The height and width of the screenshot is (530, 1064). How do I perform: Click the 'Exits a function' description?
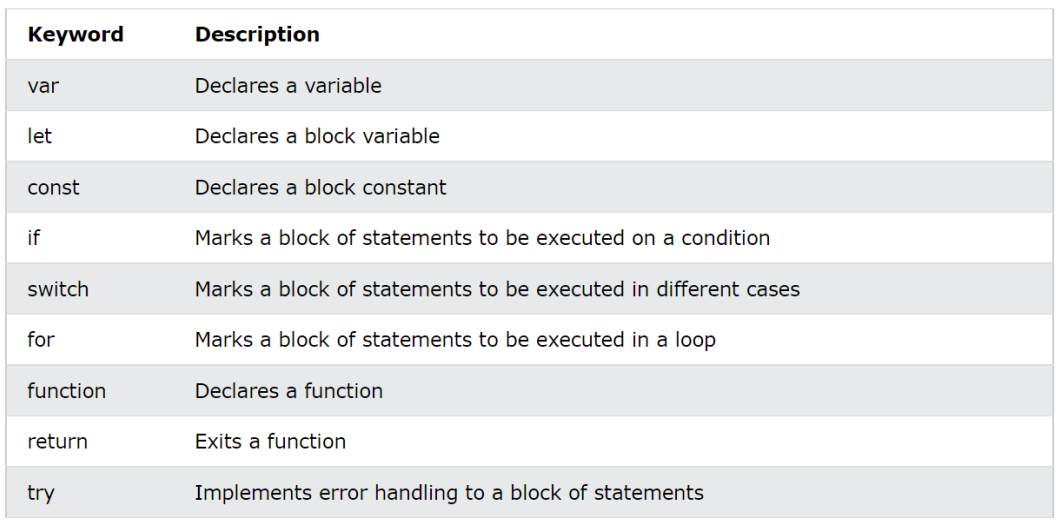point(270,441)
